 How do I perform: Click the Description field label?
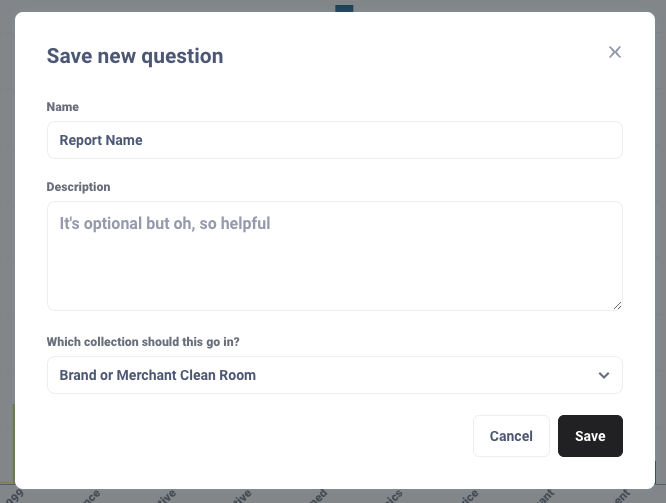click(x=79, y=187)
